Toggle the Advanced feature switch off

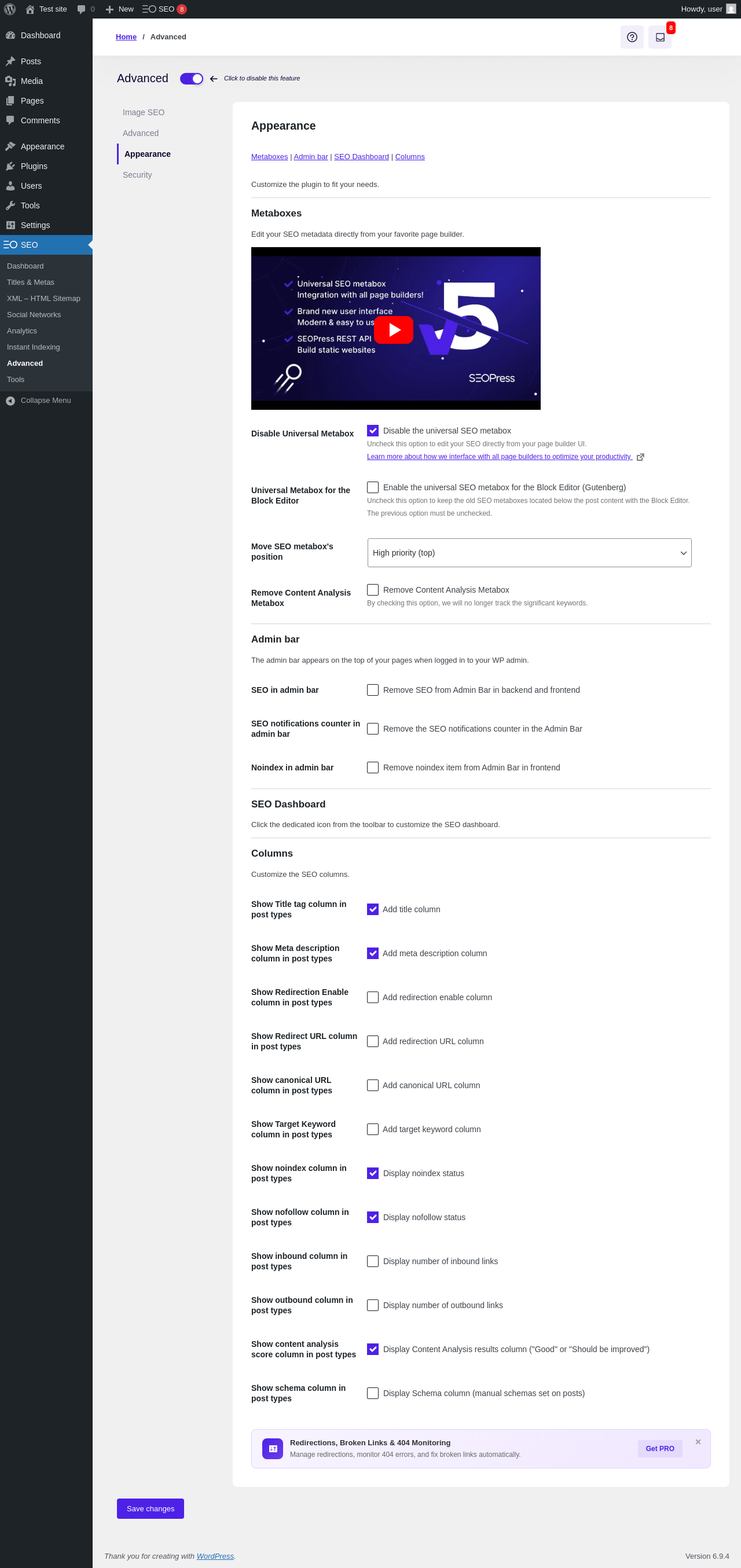coord(191,79)
